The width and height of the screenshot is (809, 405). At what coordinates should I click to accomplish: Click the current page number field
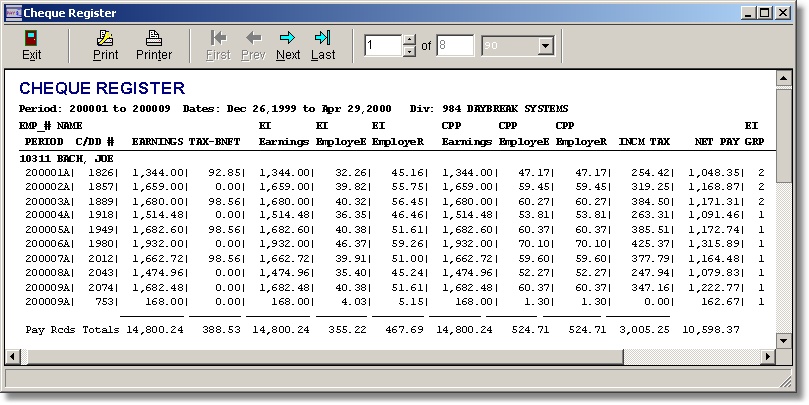[x=382, y=45]
